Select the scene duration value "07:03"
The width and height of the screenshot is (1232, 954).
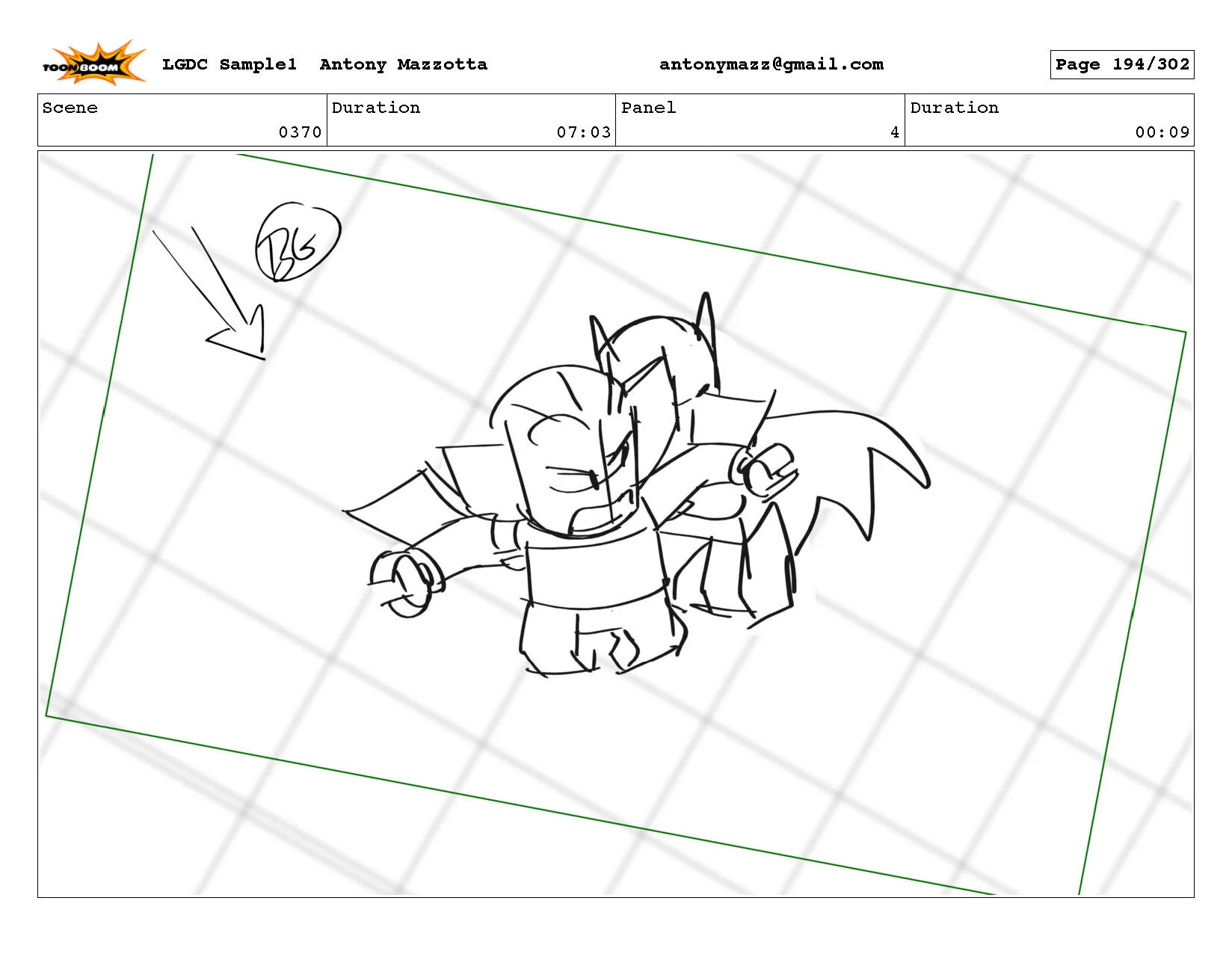pyautogui.click(x=584, y=132)
